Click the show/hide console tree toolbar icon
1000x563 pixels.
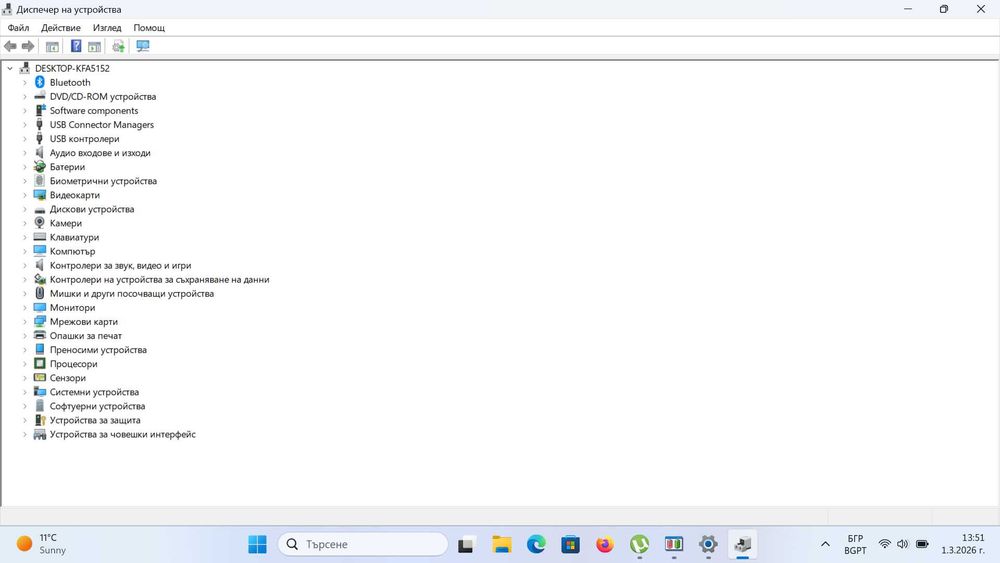click(52, 46)
